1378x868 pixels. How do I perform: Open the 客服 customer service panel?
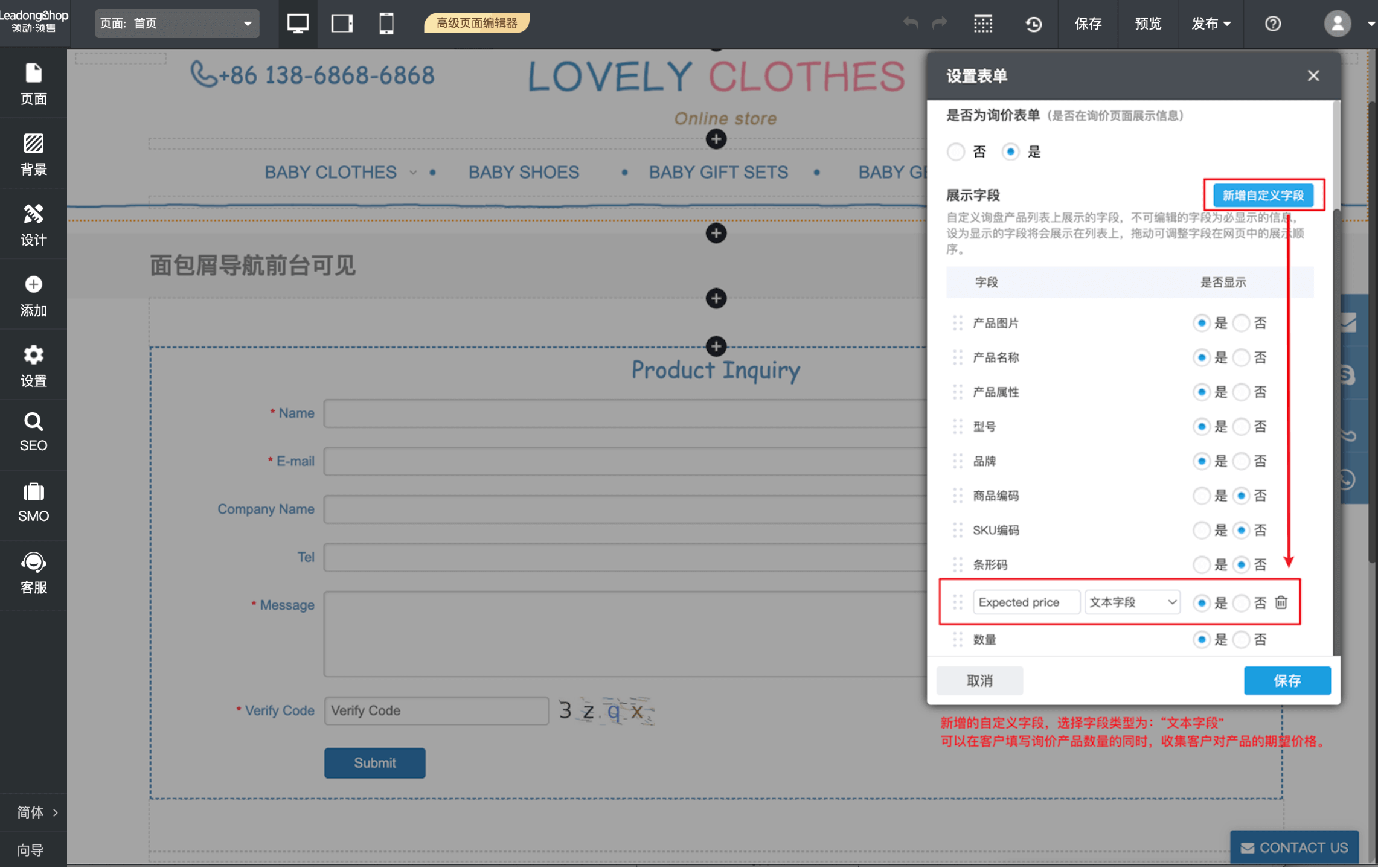click(x=33, y=573)
